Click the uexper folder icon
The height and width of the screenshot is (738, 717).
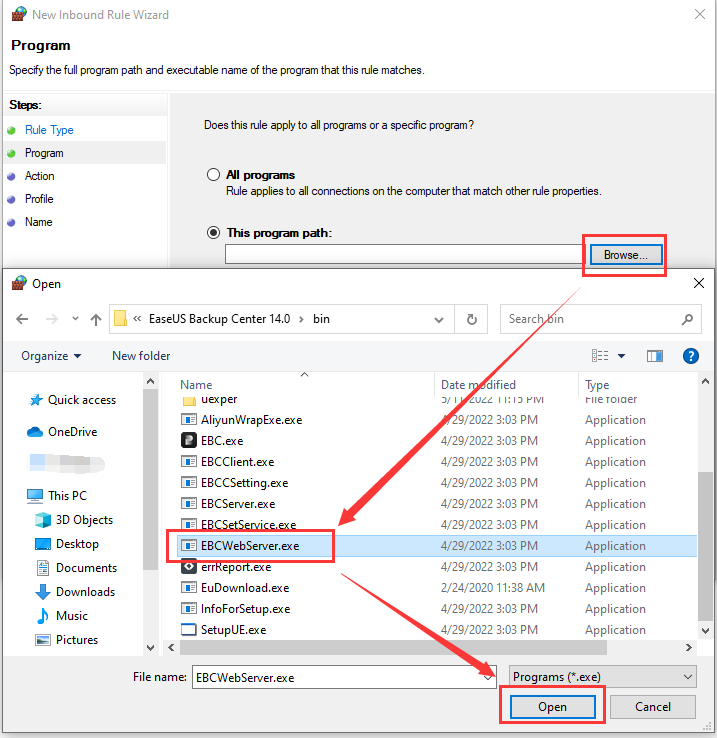[189, 401]
